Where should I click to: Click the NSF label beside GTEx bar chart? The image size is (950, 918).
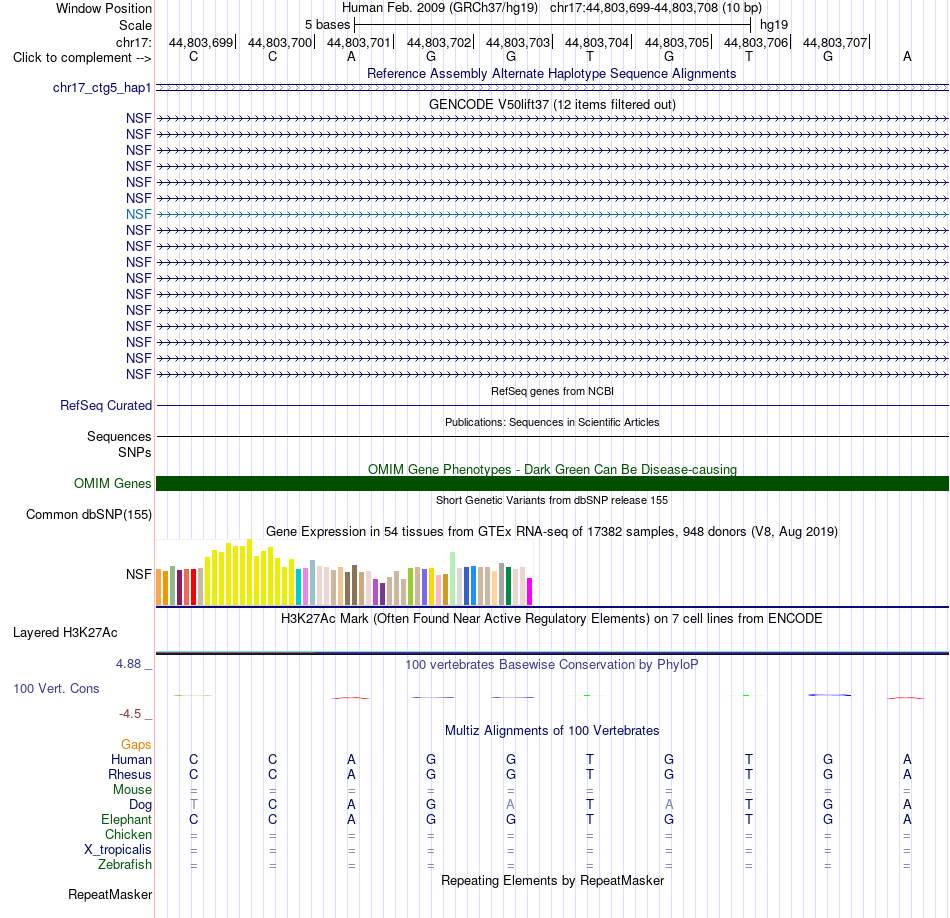[139, 574]
